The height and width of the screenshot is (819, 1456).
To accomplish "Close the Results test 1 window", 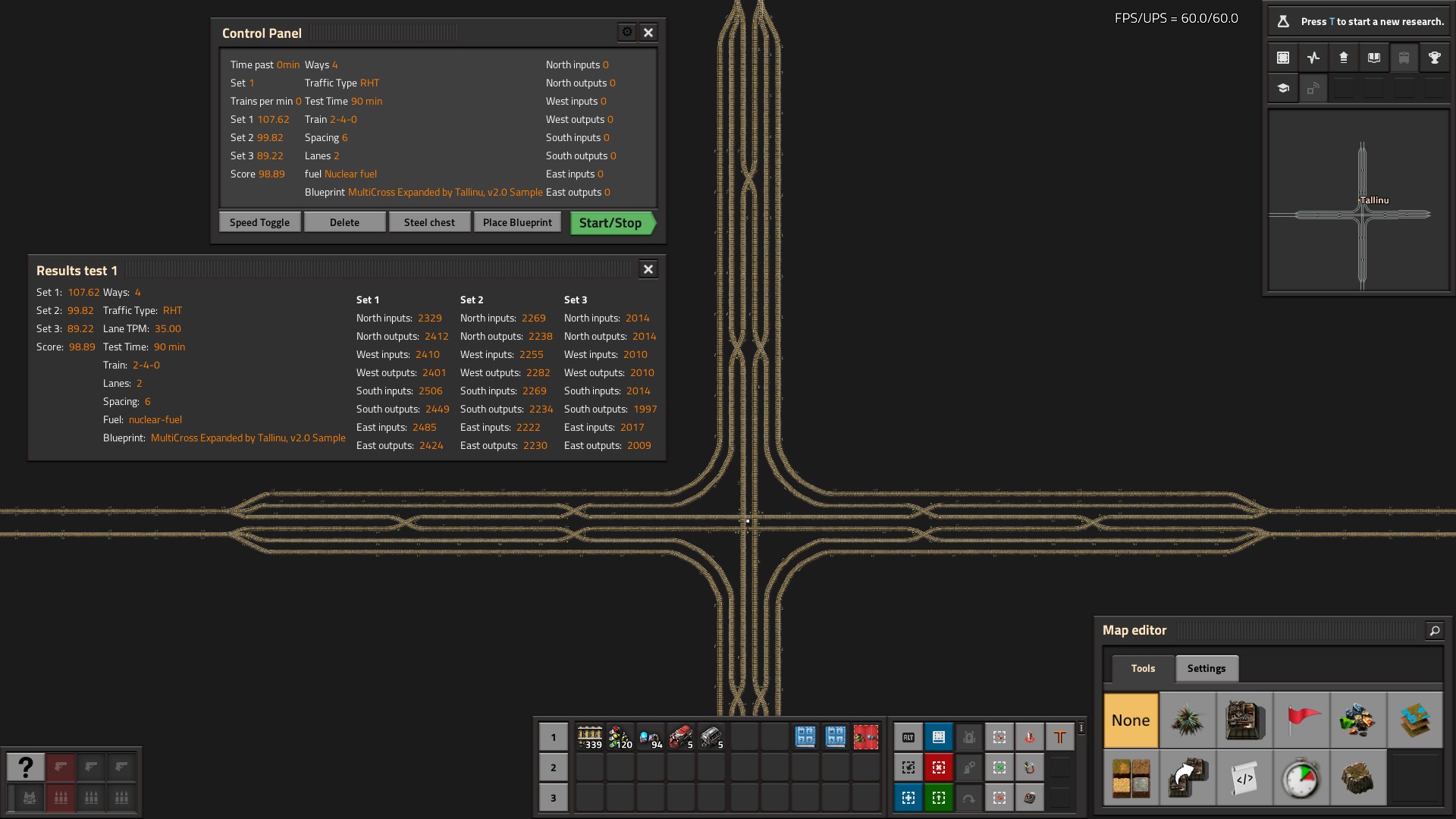I will (648, 269).
